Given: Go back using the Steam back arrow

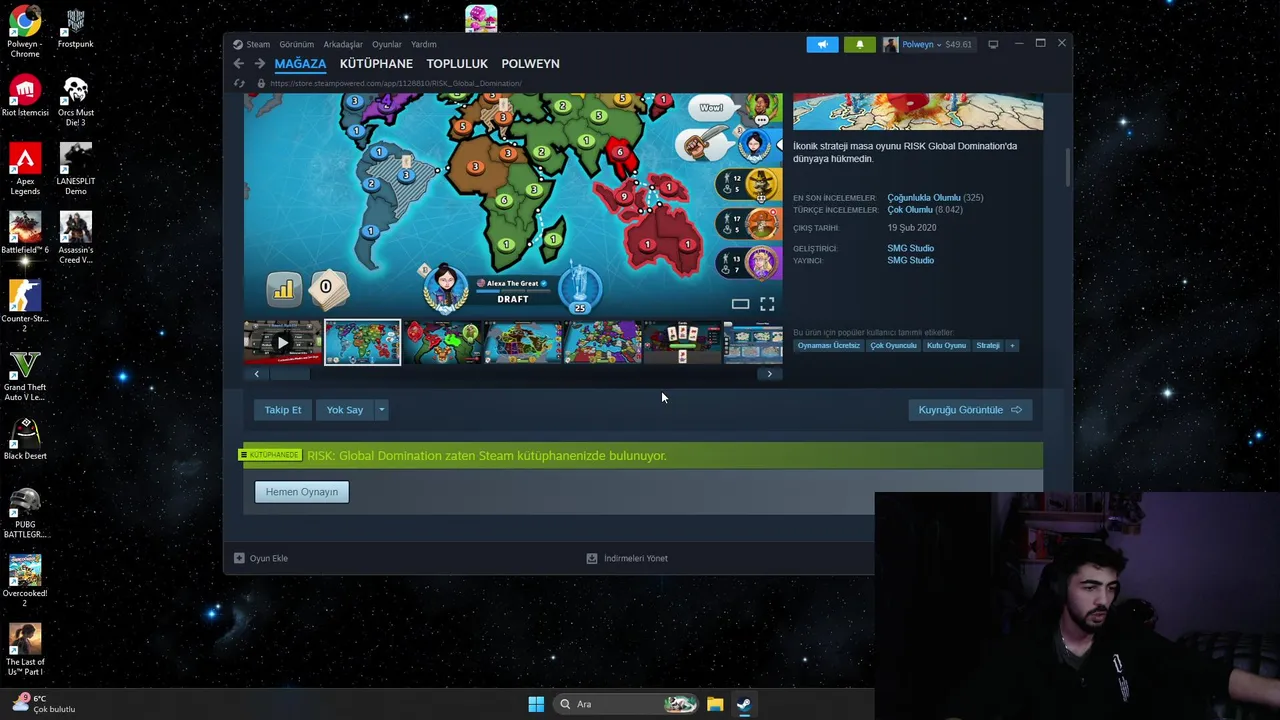Looking at the screenshot, I should [238, 63].
